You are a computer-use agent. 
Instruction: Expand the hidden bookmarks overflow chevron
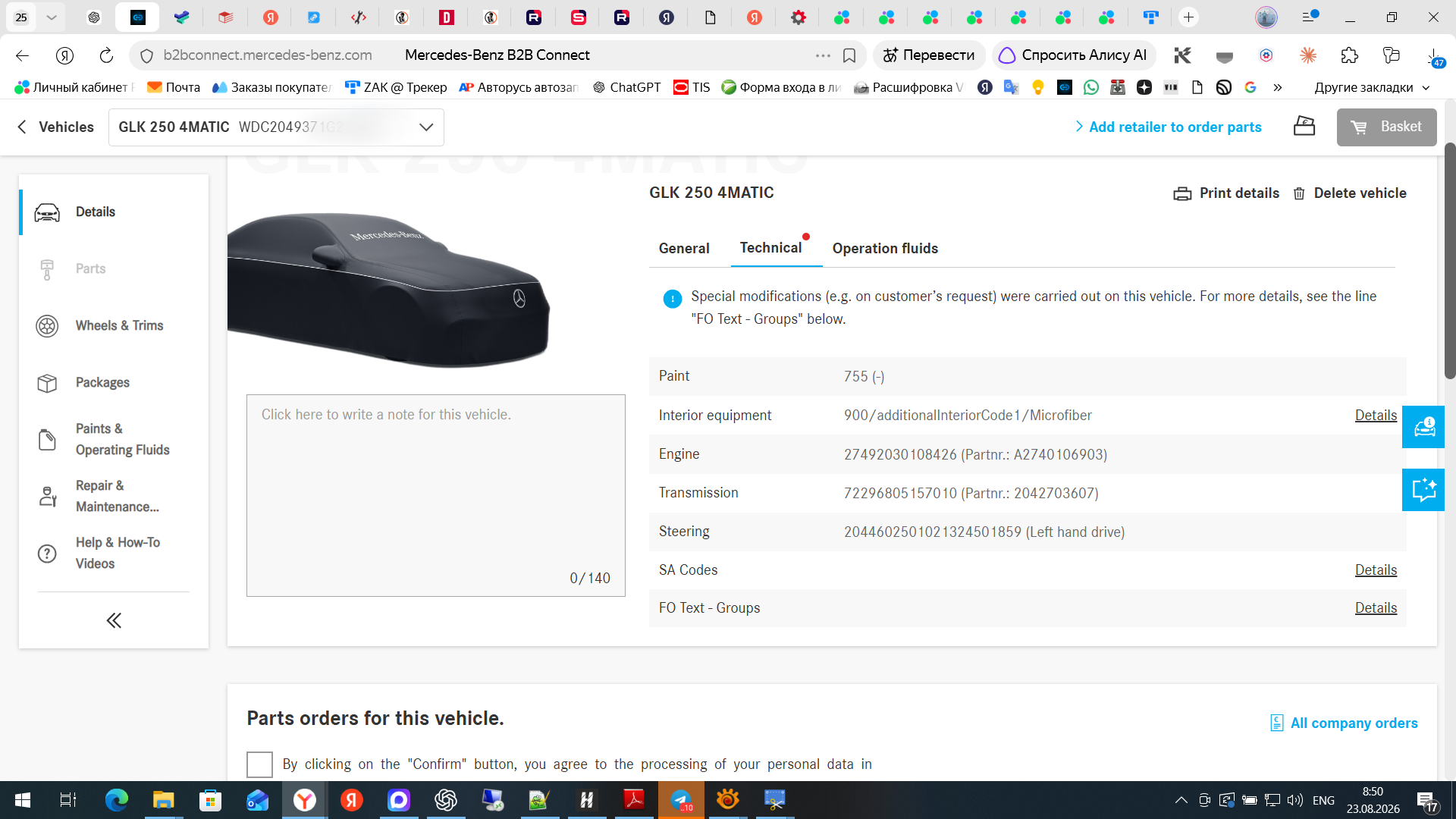click(x=1278, y=88)
